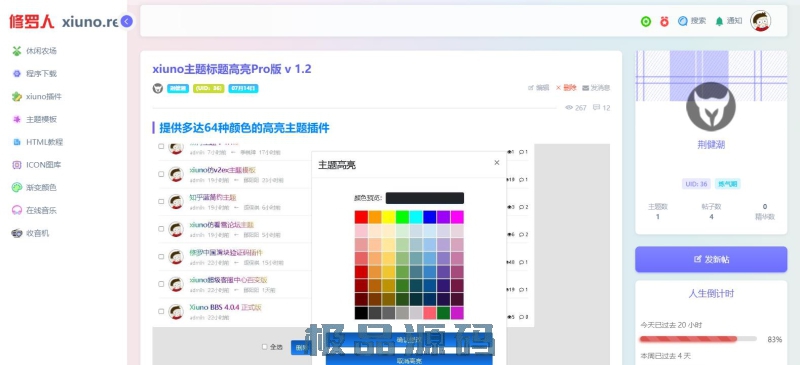This screenshot has height=365, width=800.
Task: Open the HTML教程 menu item
Action: (44, 142)
